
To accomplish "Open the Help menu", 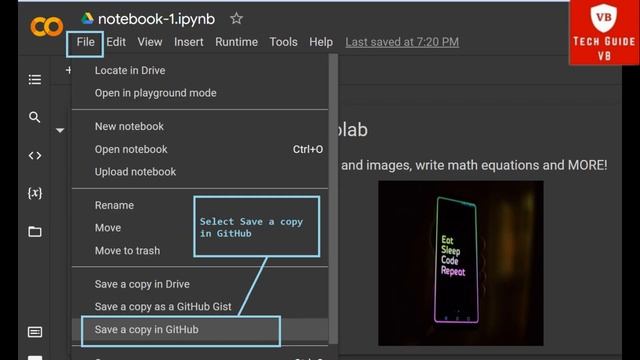I will click(x=321, y=42).
